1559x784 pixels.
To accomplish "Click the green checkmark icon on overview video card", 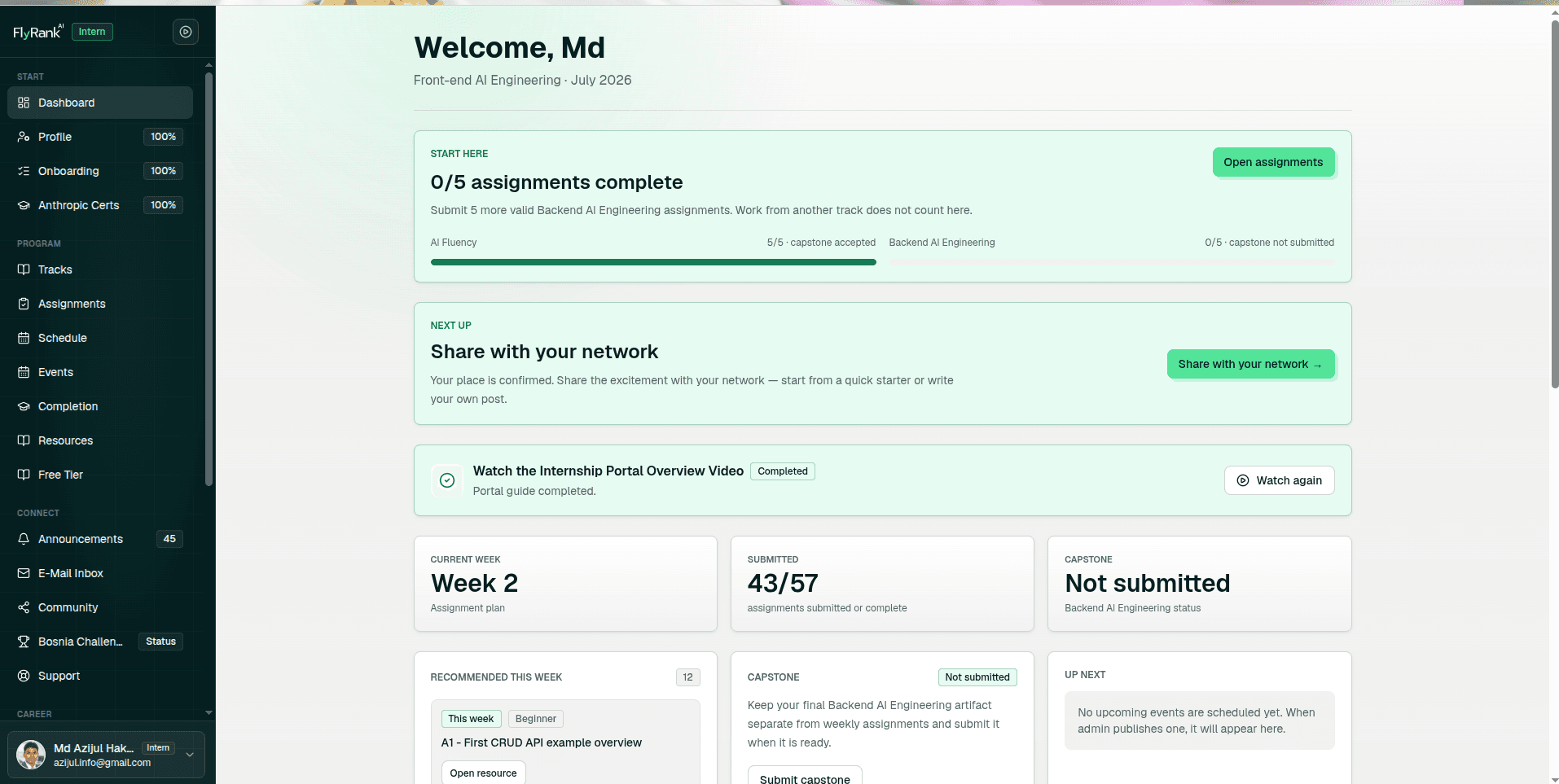I will point(447,480).
